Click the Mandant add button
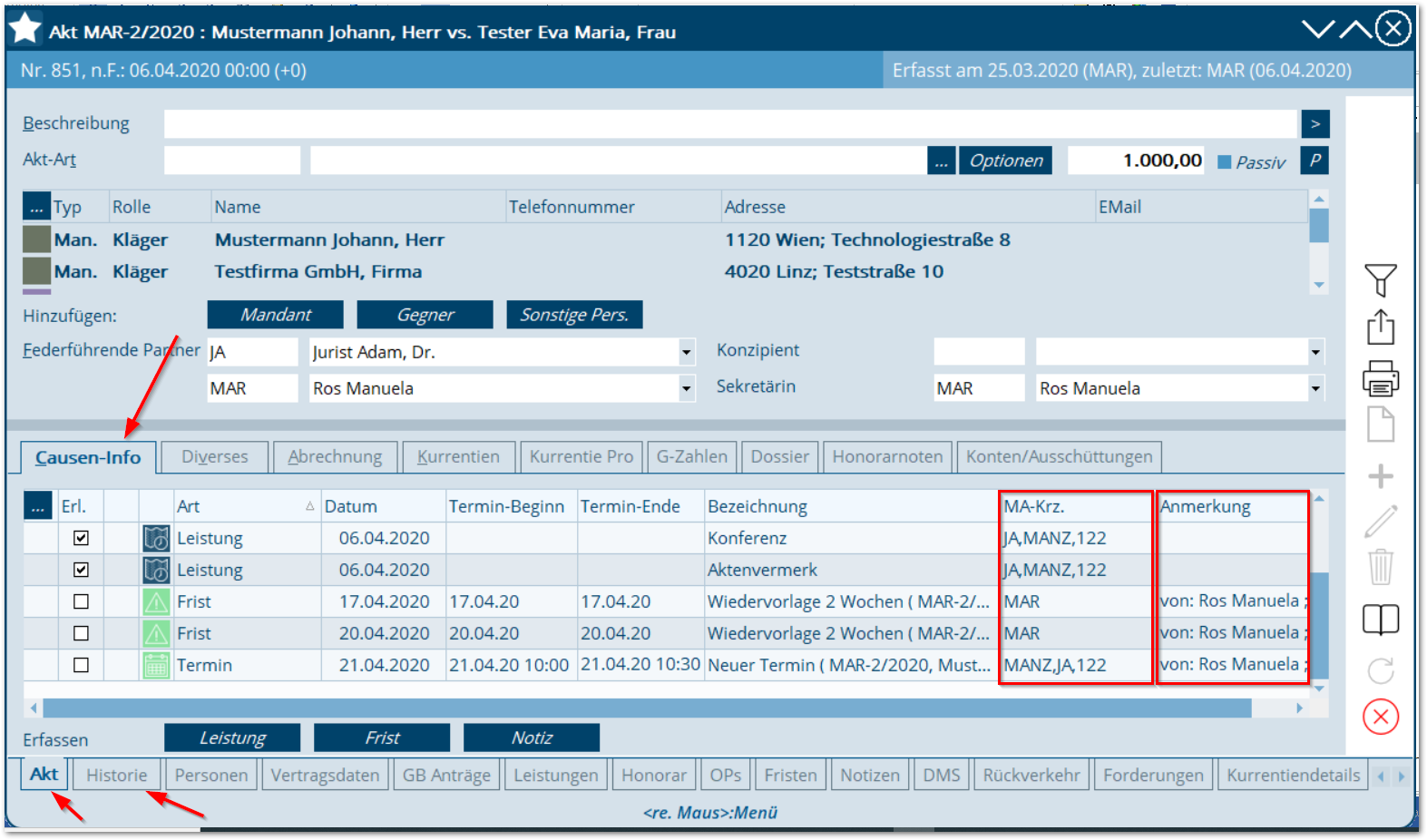 pyautogui.click(x=276, y=315)
